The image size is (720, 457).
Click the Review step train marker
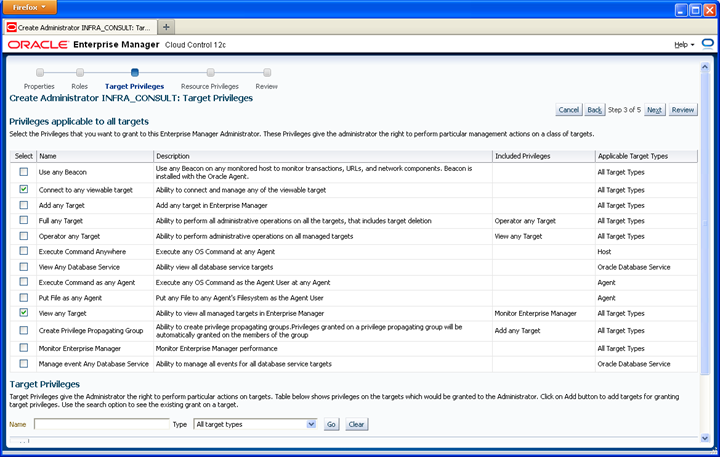click(267, 73)
